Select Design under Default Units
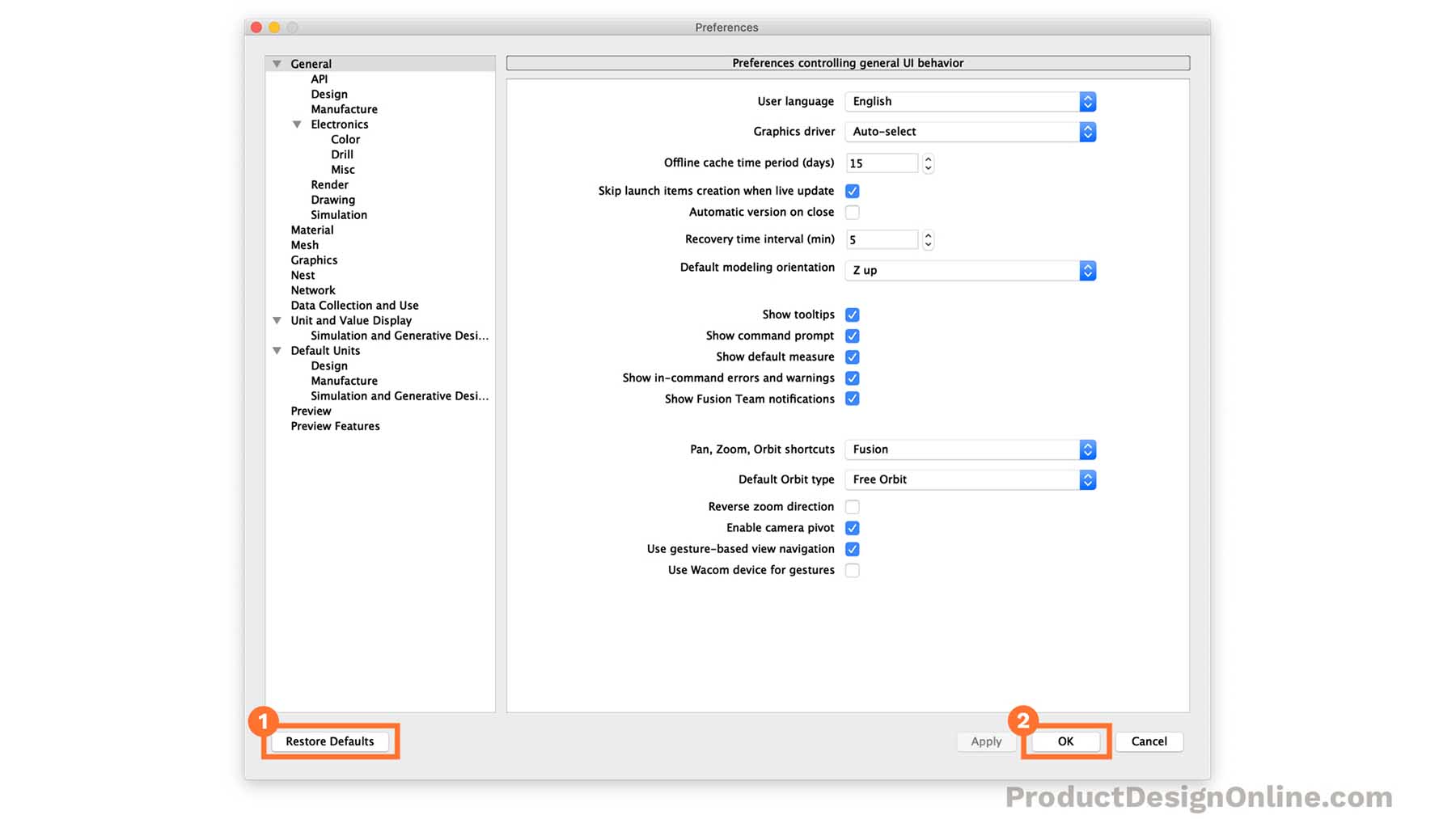The height and width of the screenshot is (819, 1456). coord(329,366)
